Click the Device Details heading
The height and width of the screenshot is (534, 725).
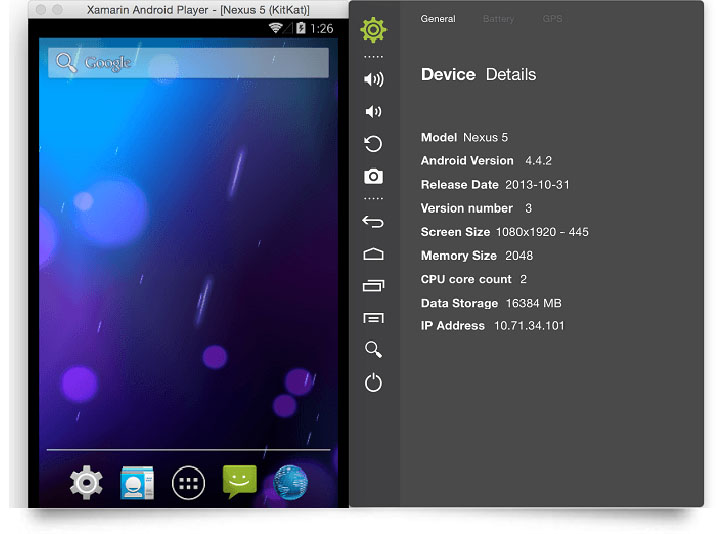478,74
